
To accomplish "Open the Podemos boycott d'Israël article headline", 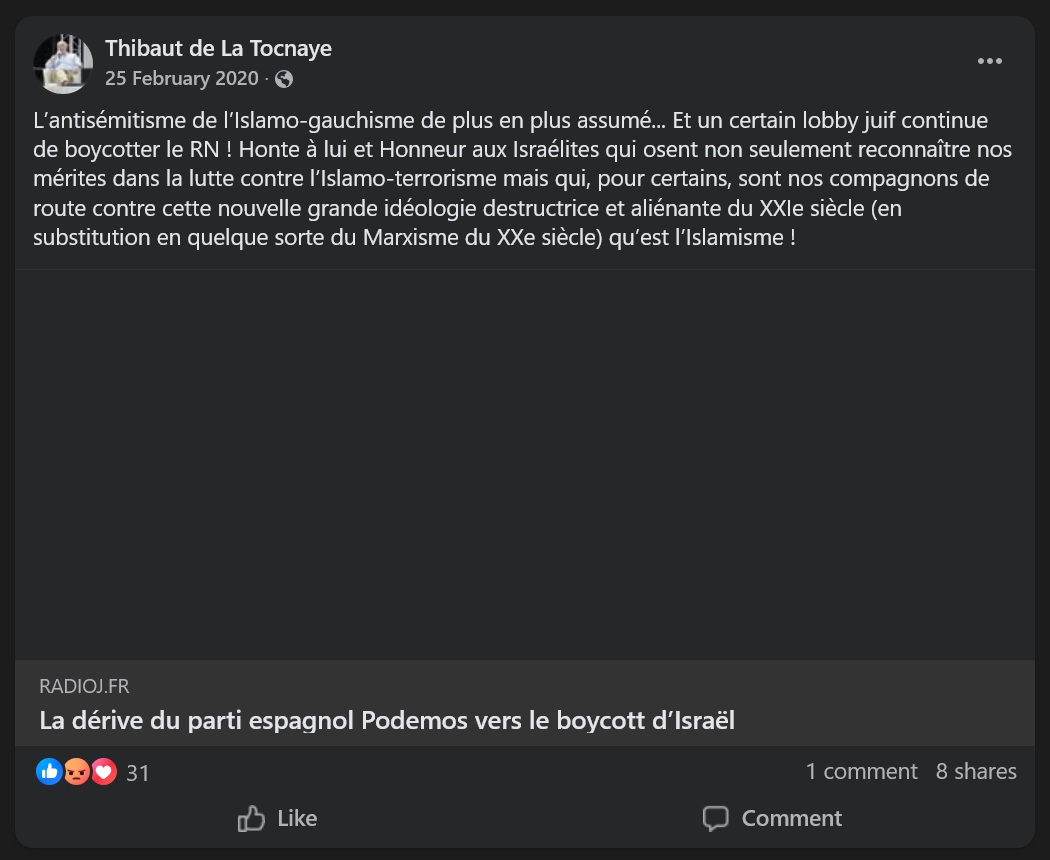I will point(387,720).
